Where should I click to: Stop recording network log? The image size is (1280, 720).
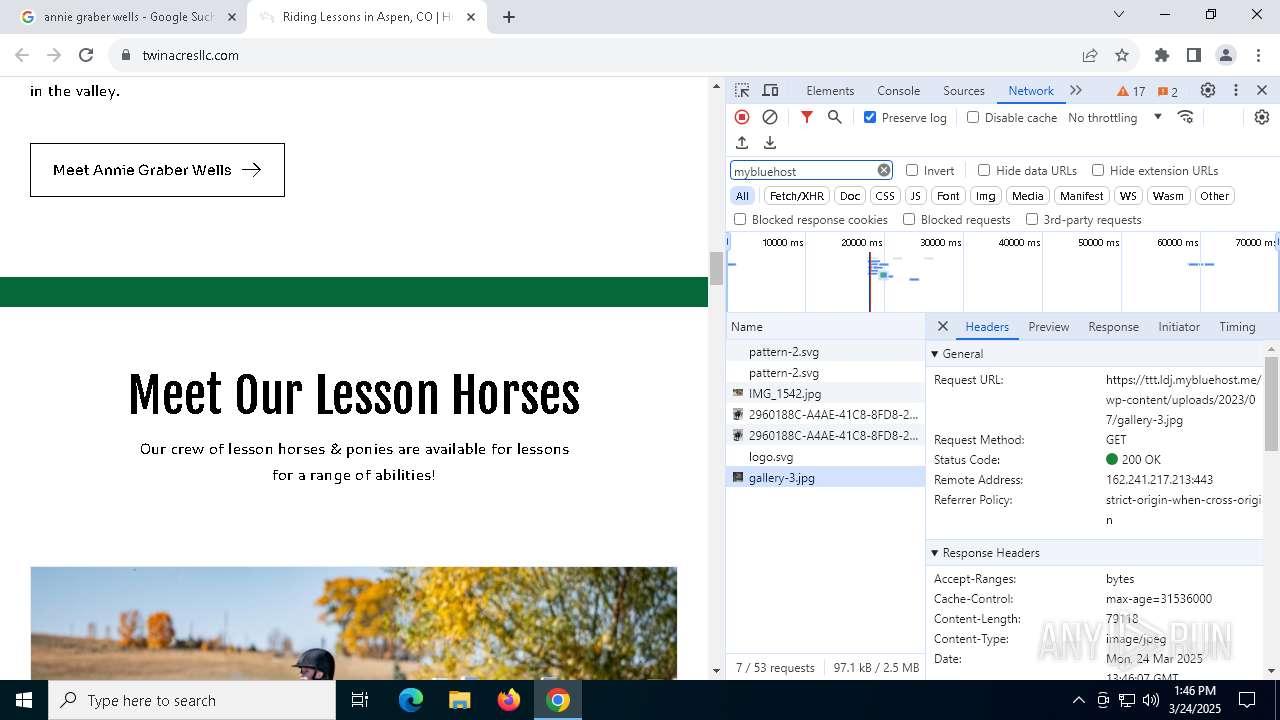742,117
